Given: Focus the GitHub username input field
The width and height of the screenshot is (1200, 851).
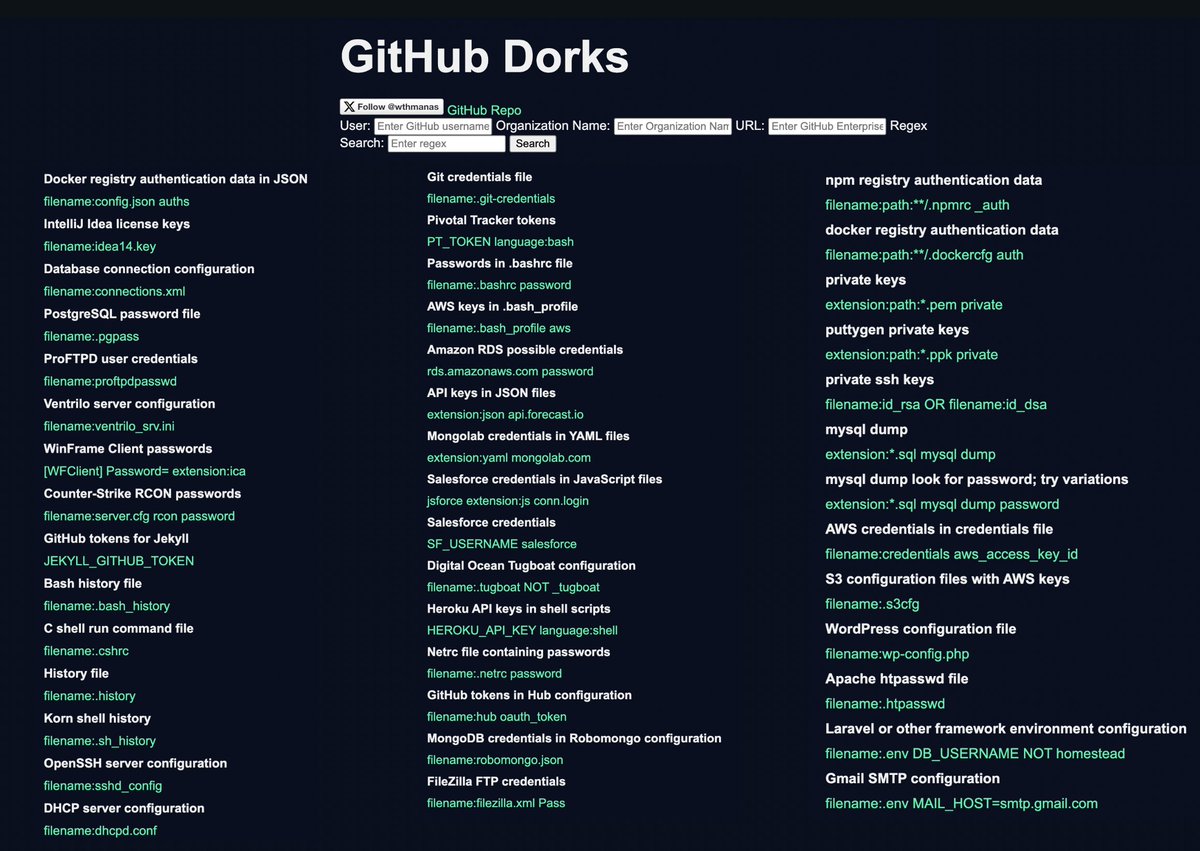Looking at the screenshot, I should [x=433, y=126].
